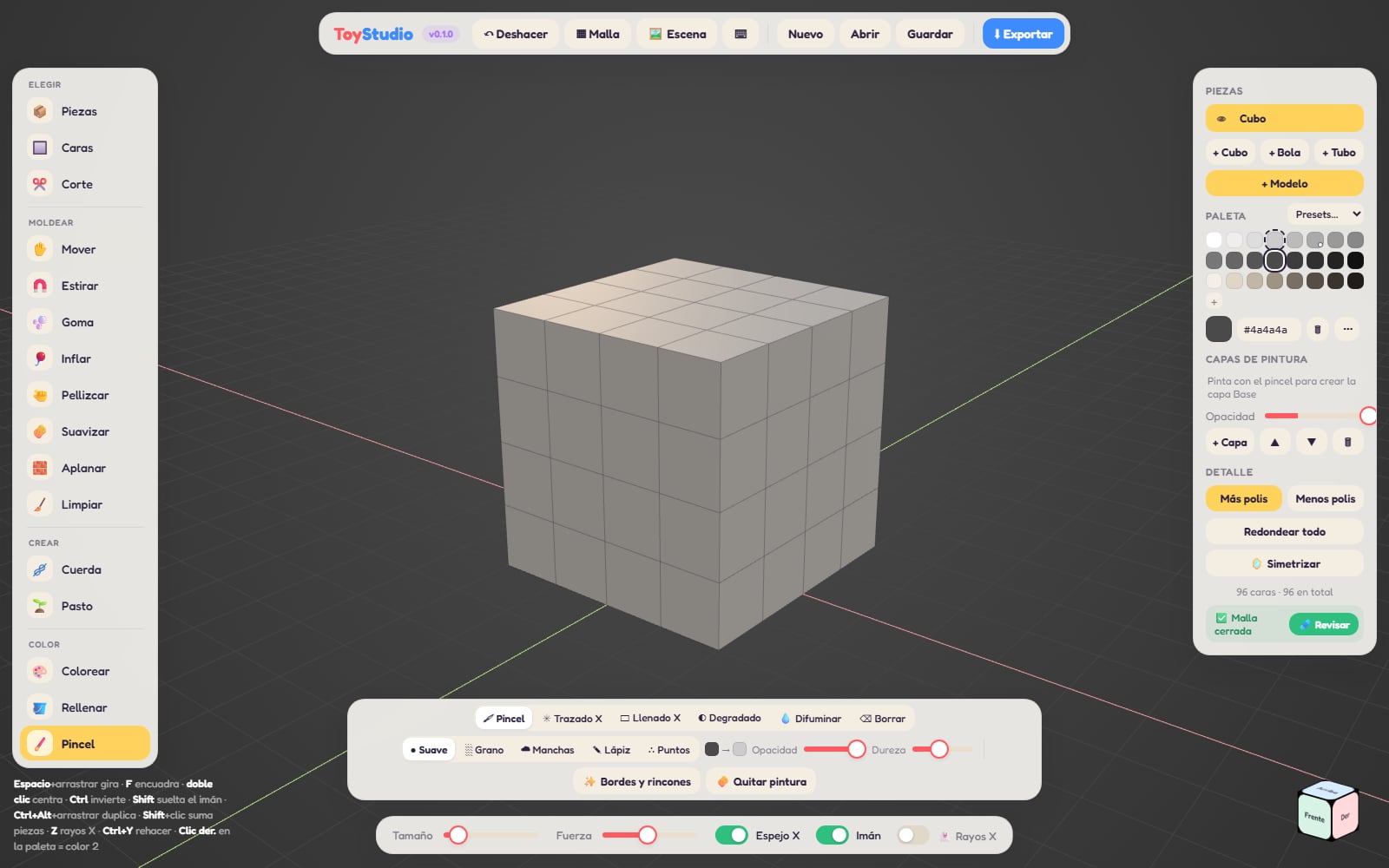Click the keyboard shortcuts icon in top bar
The height and width of the screenshot is (868, 1389).
pyautogui.click(x=741, y=34)
